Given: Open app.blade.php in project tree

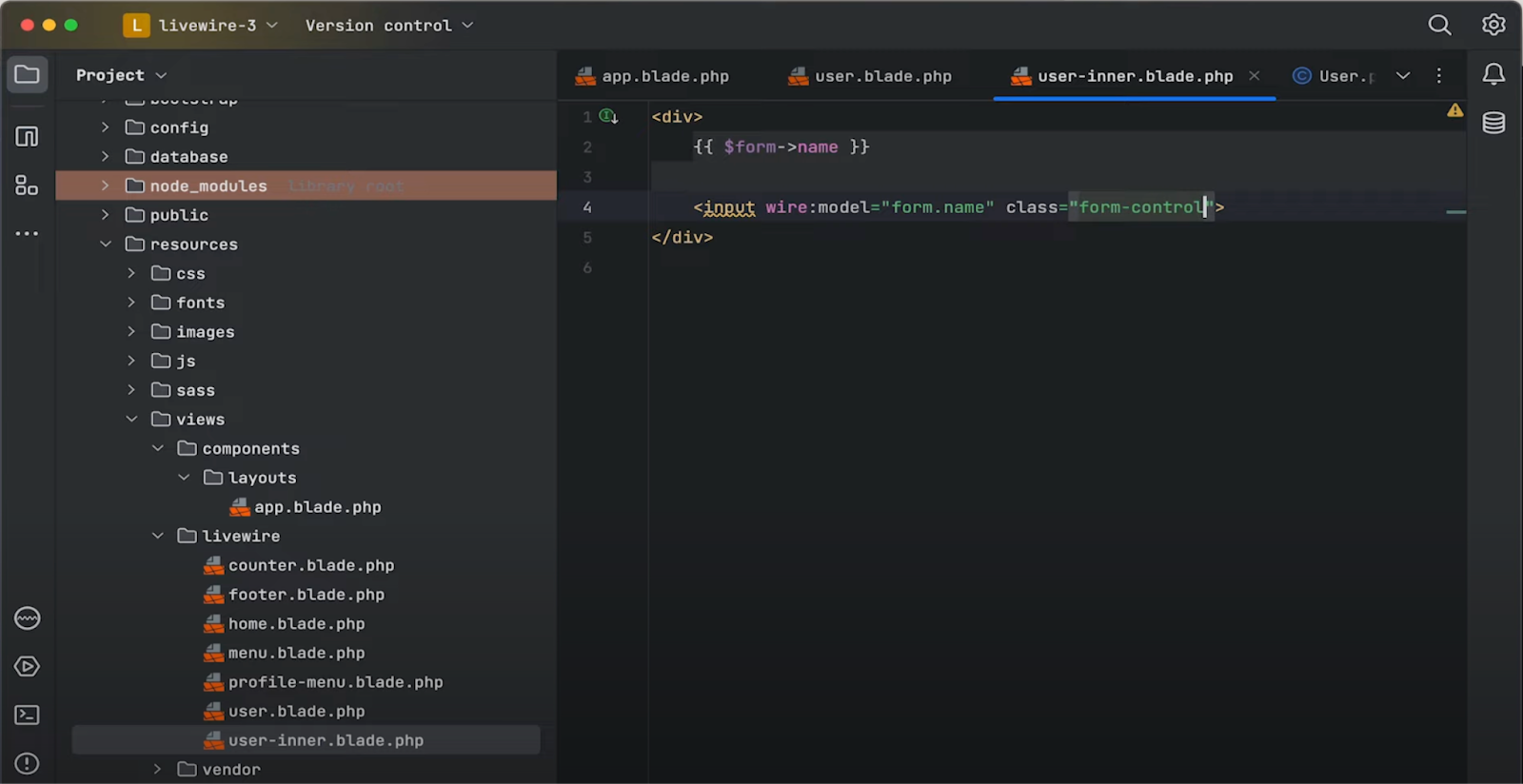Looking at the screenshot, I should [306, 507].
